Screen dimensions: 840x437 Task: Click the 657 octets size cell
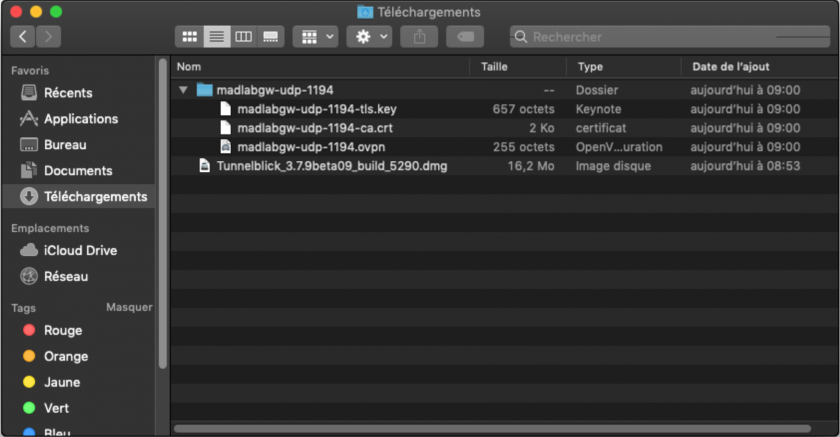523,109
